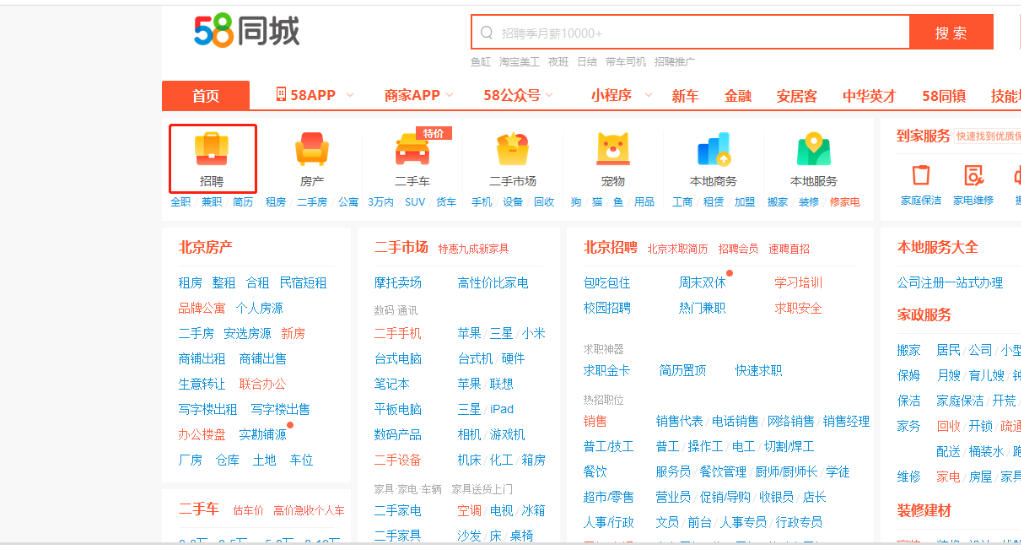This screenshot has height=545, width=1021.
Task: Open the 宠物 dog face icon
Action: click(x=613, y=149)
